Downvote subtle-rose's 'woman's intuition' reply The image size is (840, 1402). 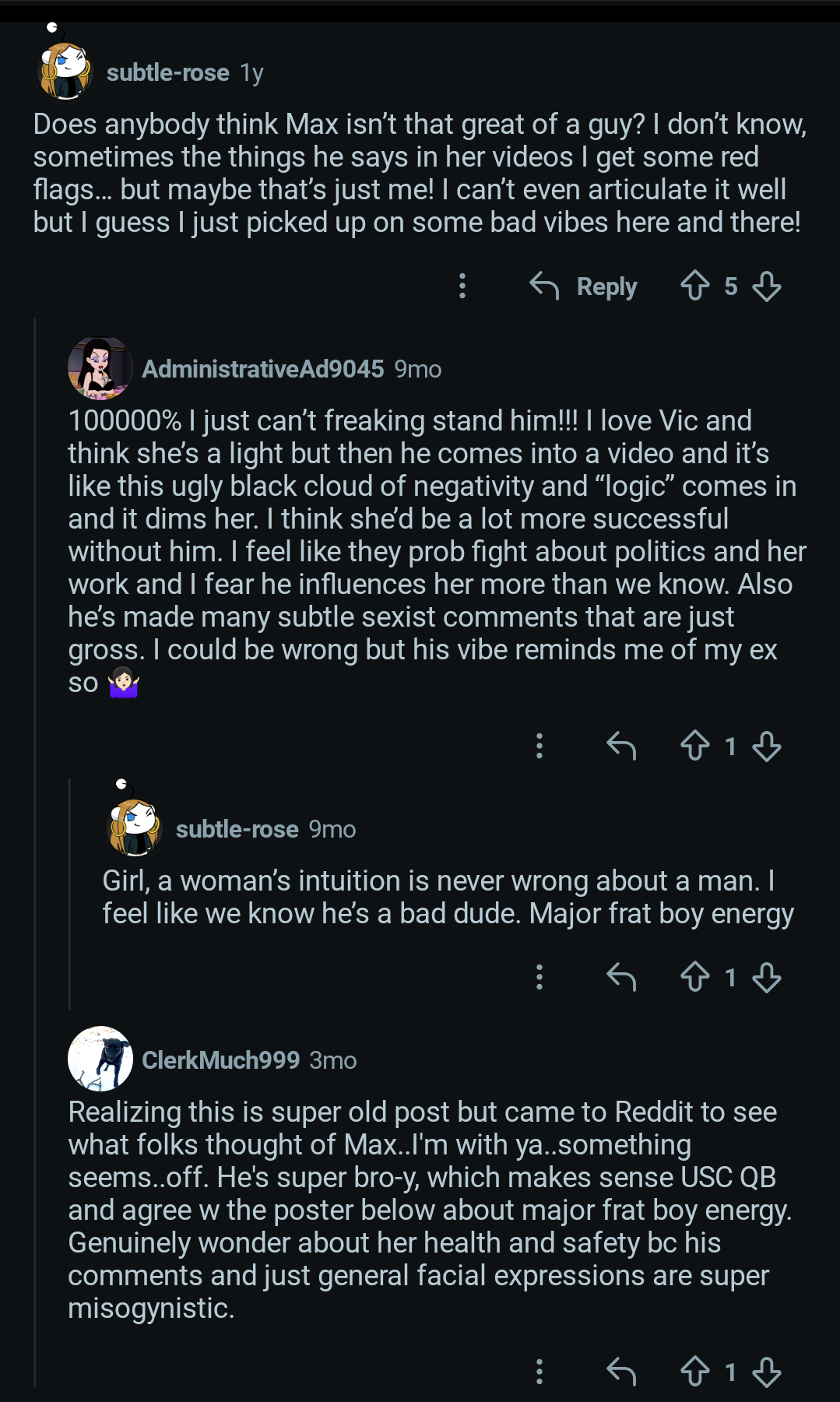(767, 976)
